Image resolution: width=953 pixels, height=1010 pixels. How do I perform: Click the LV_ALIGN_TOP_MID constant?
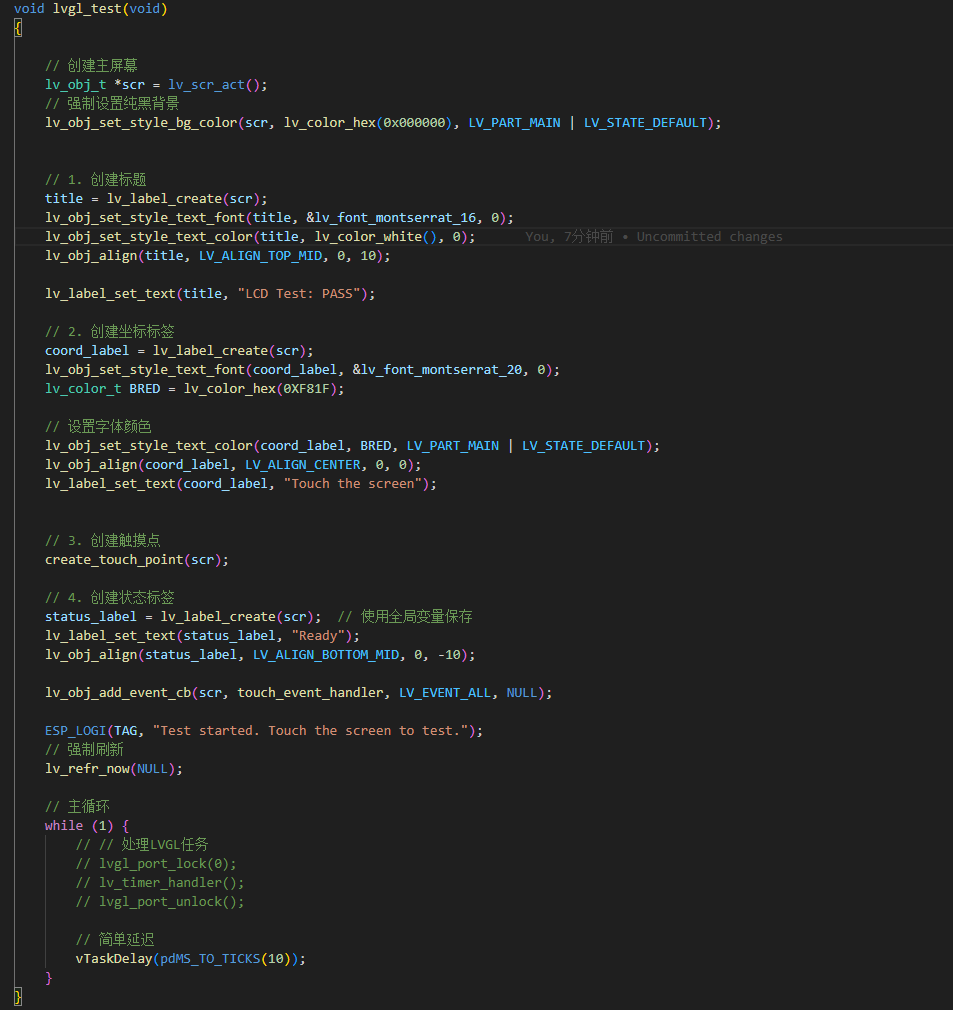(x=260, y=256)
